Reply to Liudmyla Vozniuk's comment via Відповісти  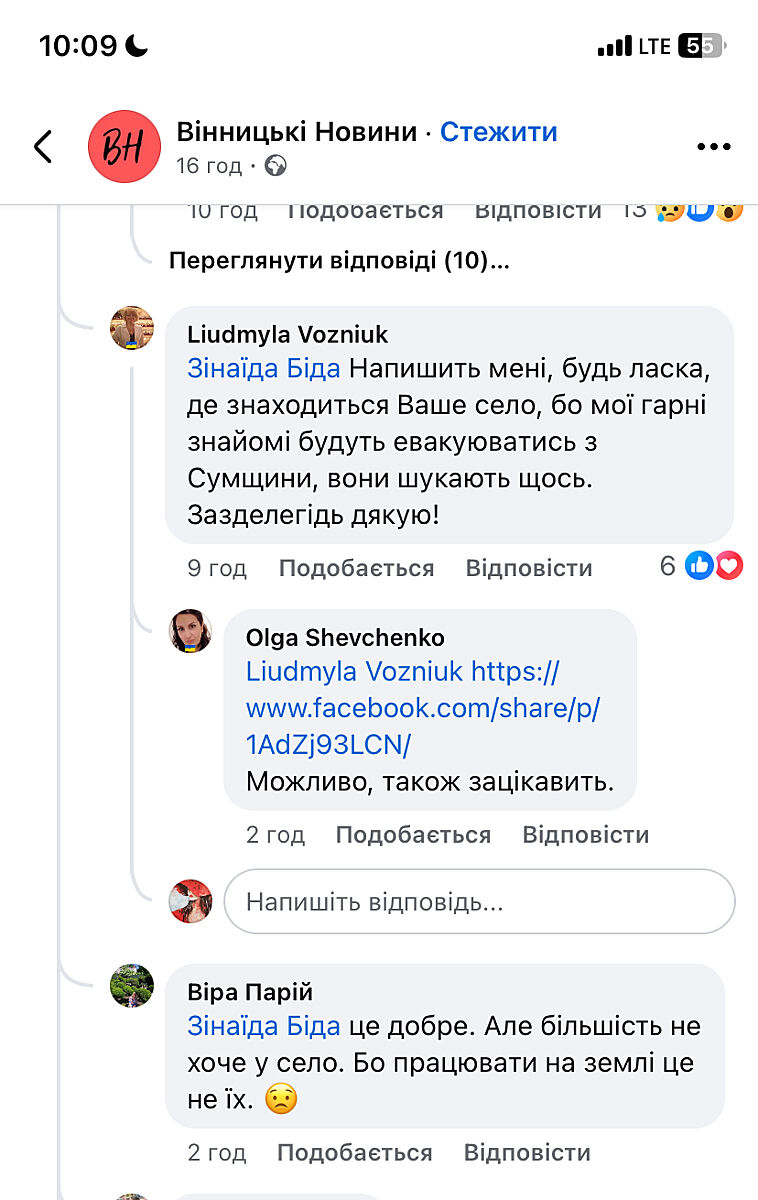(529, 568)
